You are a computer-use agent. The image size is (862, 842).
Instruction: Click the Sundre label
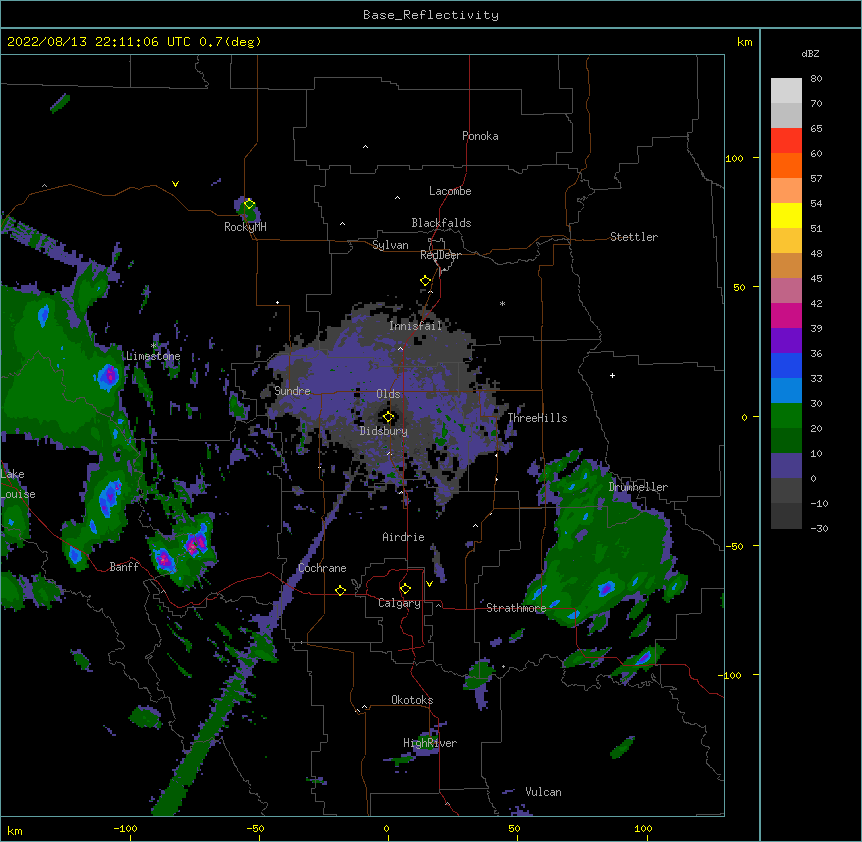click(x=292, y=391)
